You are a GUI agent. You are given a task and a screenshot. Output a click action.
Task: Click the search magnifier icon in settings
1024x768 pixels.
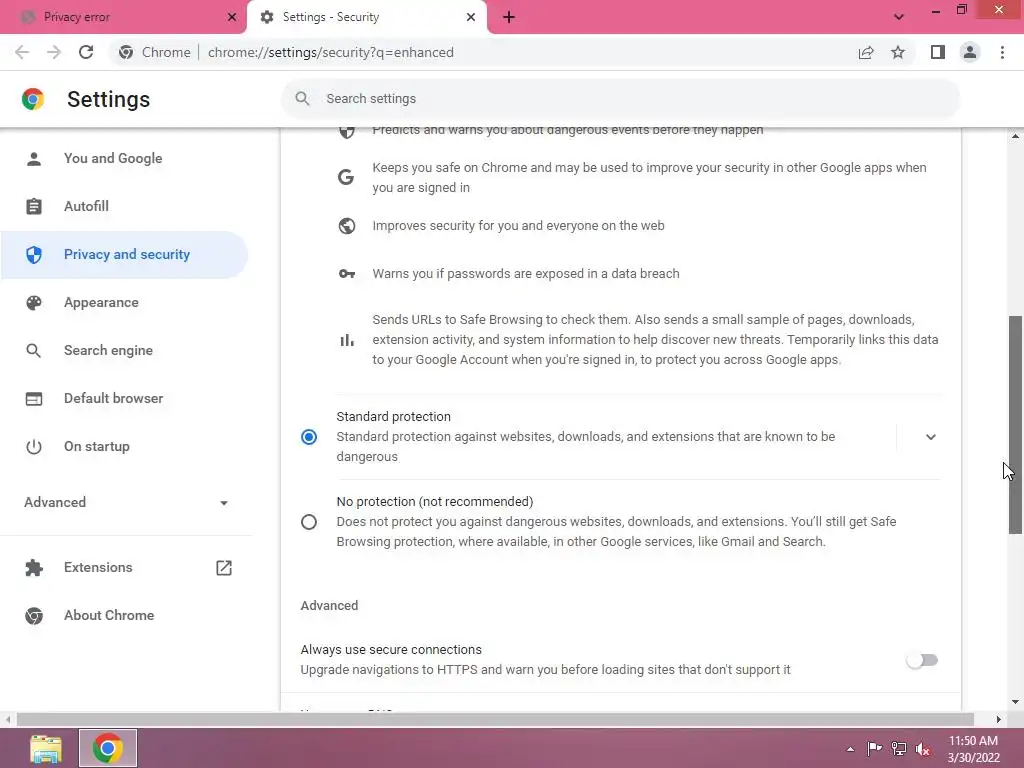coord(302,99)
